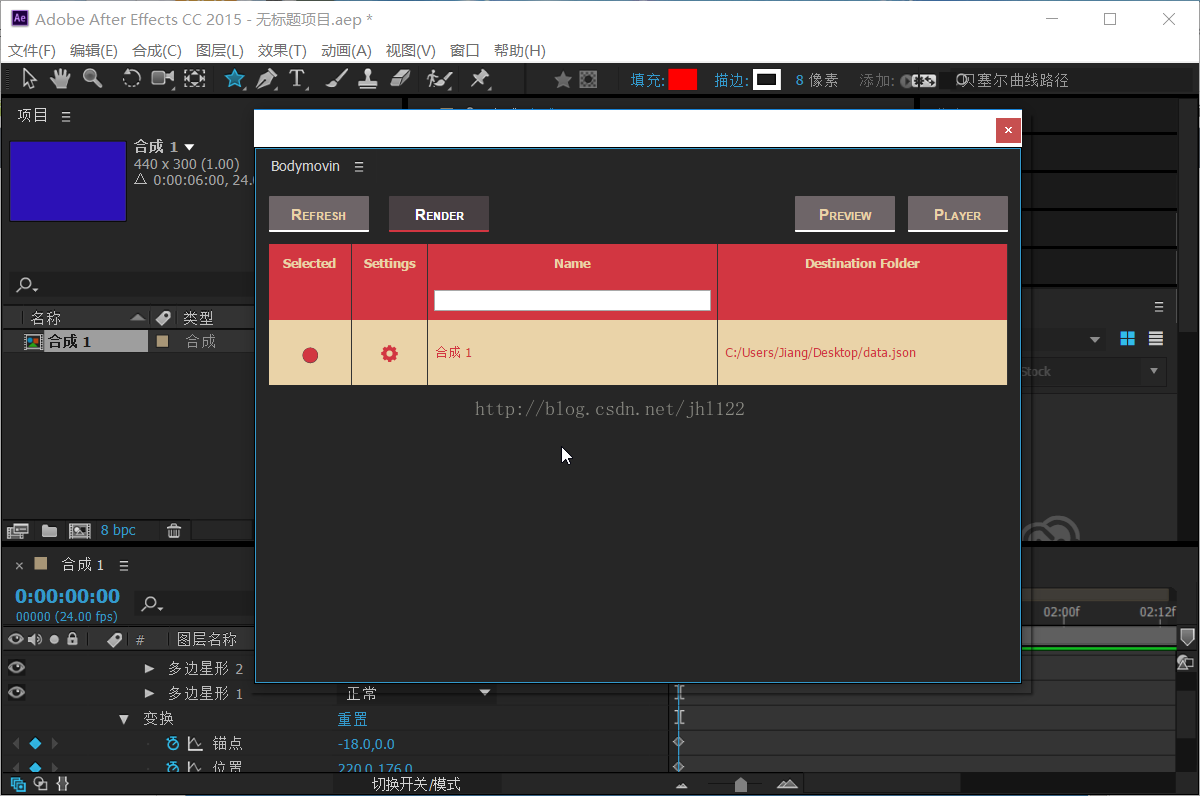The height and width of the screenshot is (796, 1200).
Task: Select the Eraser tool
Action: [x=400, y=79]
